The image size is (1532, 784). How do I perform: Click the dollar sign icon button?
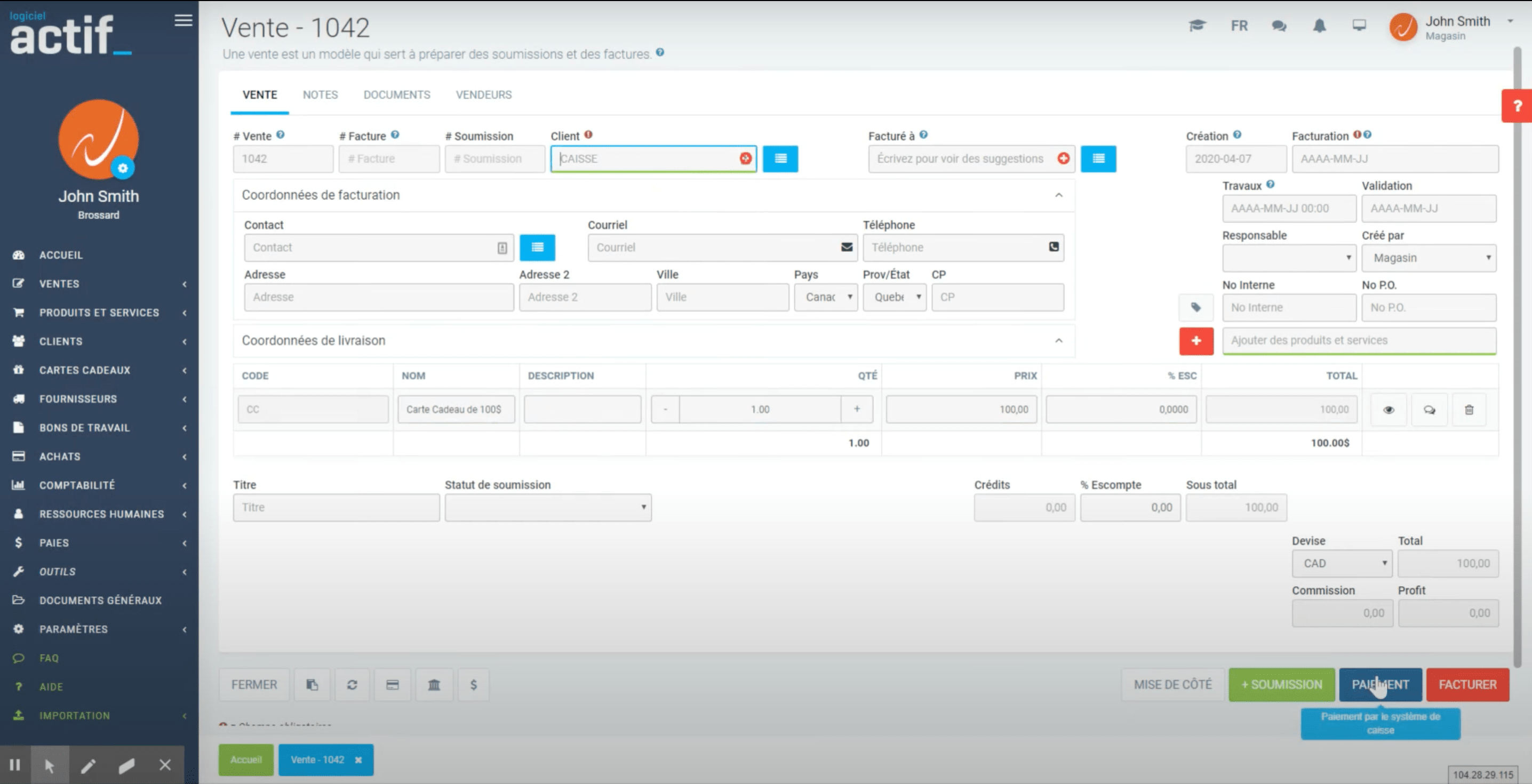(x=473, y=685)
